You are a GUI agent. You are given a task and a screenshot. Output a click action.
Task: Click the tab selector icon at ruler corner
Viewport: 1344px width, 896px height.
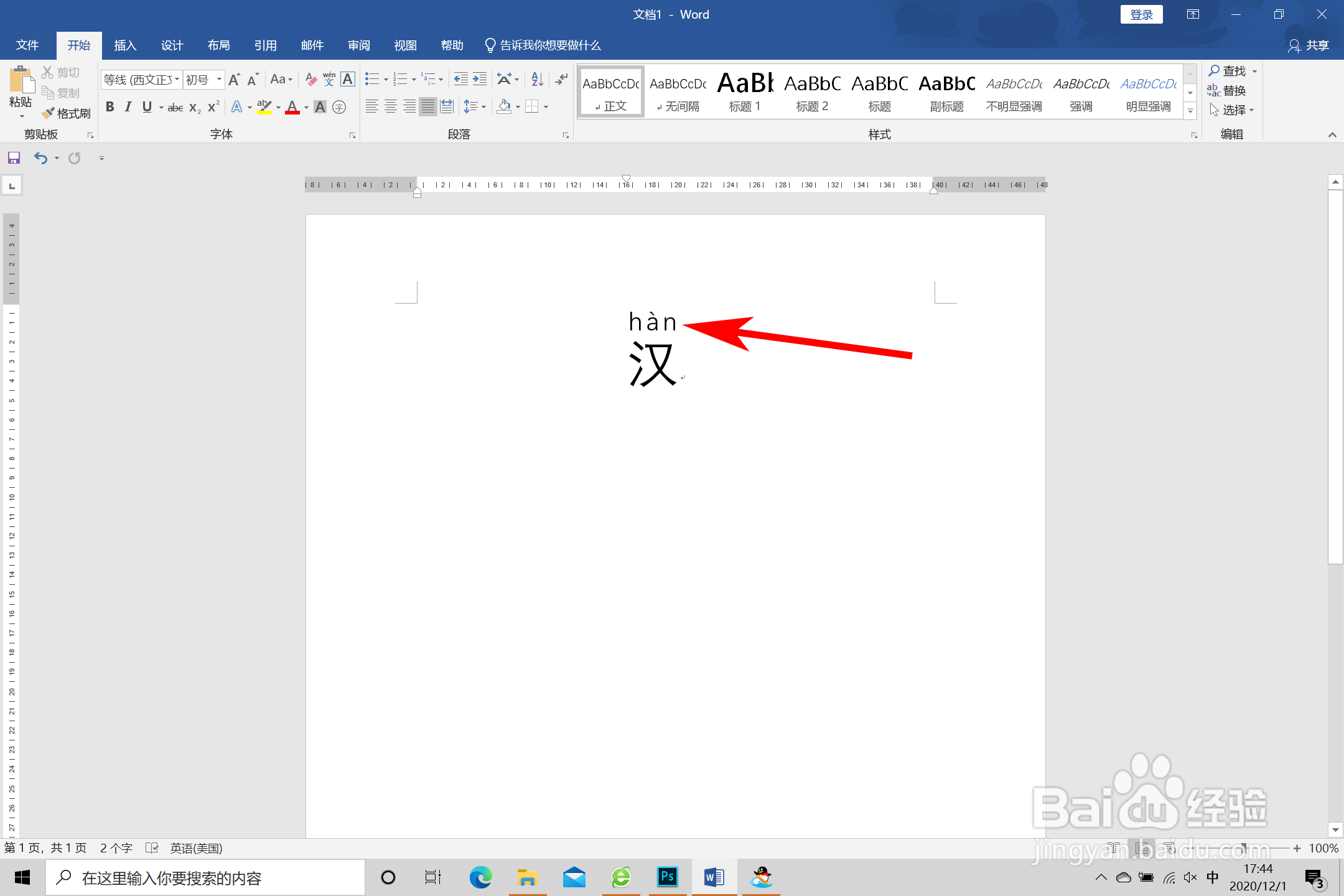coord(12,185)
